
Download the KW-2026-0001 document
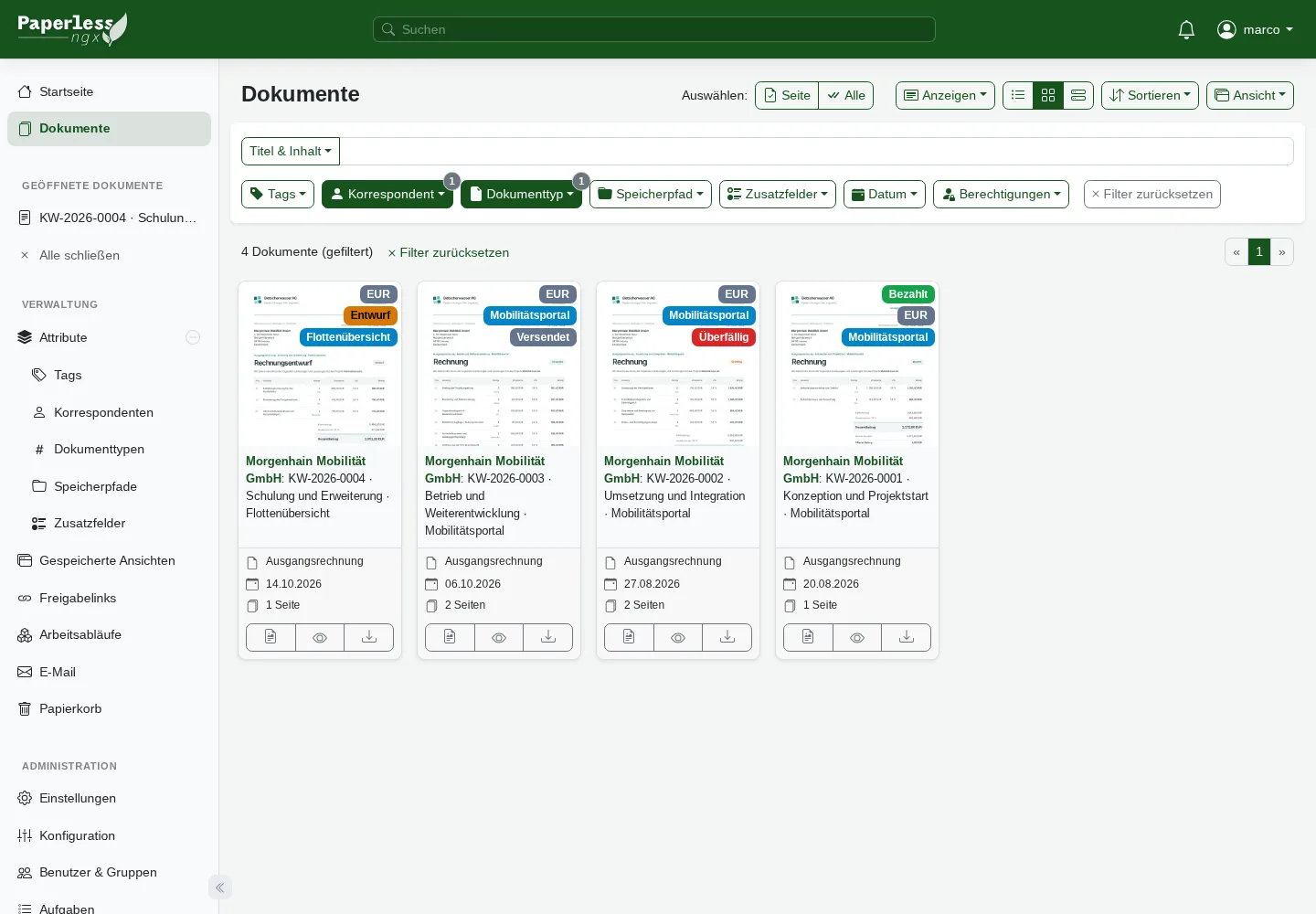click(x=907, y=637)
